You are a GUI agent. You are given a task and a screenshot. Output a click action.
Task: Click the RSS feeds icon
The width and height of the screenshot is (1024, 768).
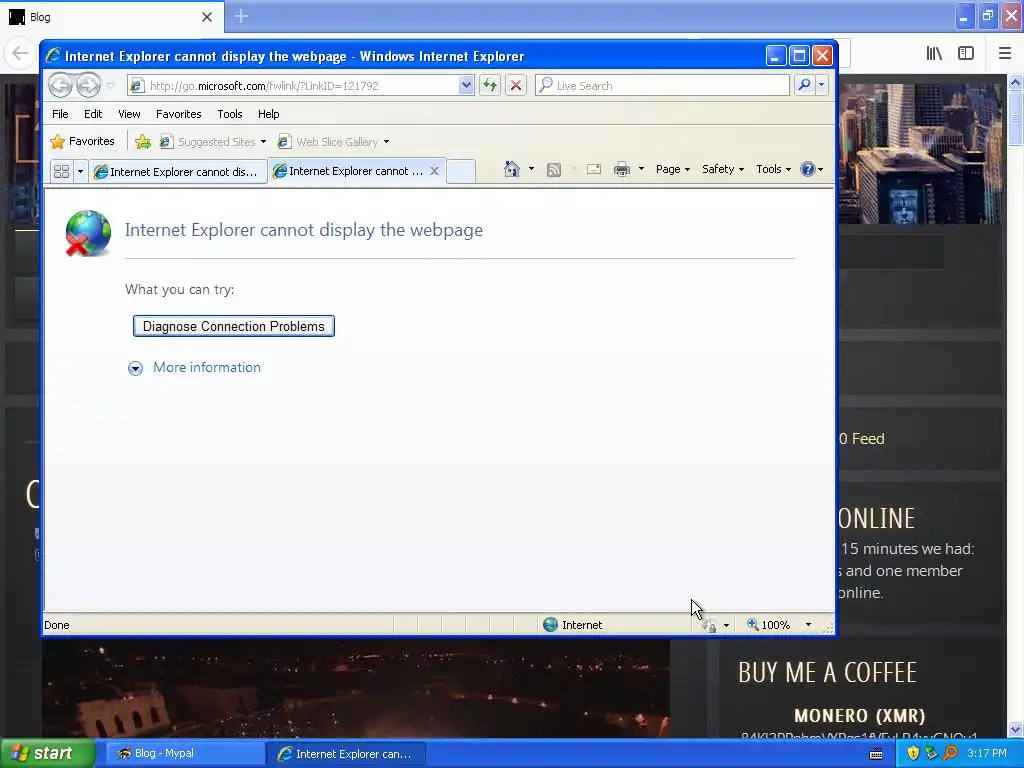(x=554, y=170)
